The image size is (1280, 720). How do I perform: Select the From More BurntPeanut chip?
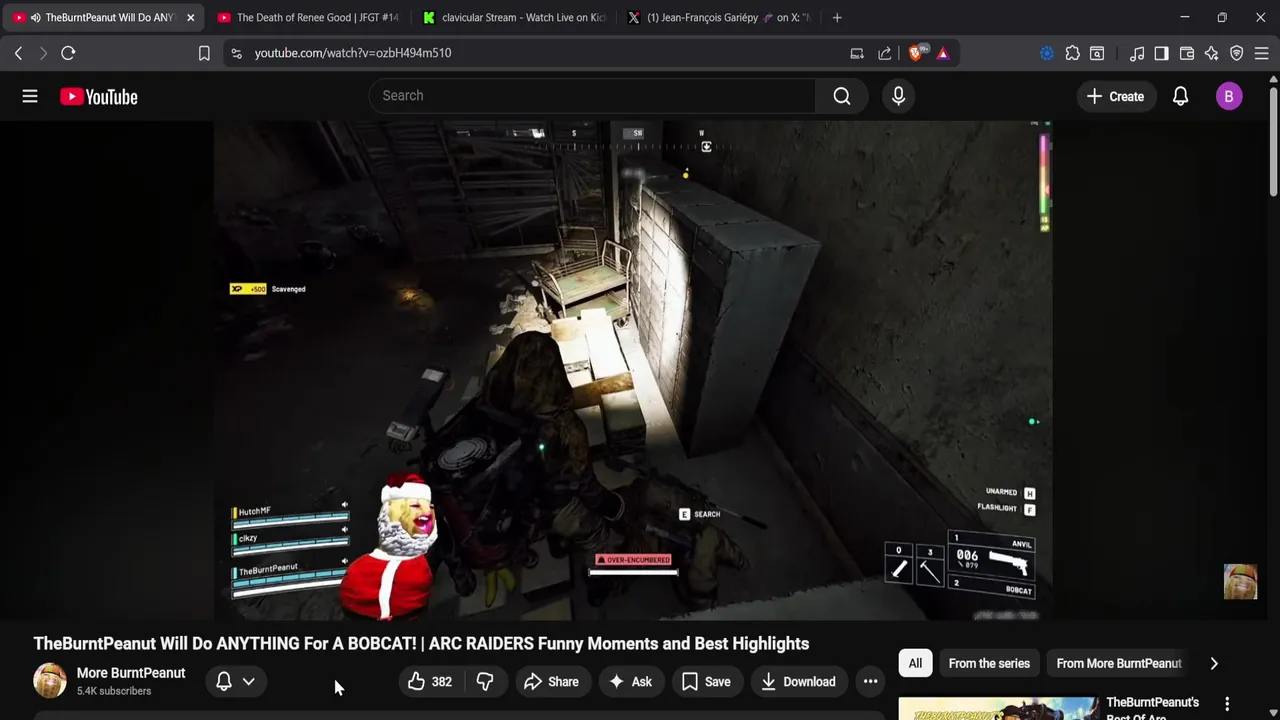(1119, 663)
